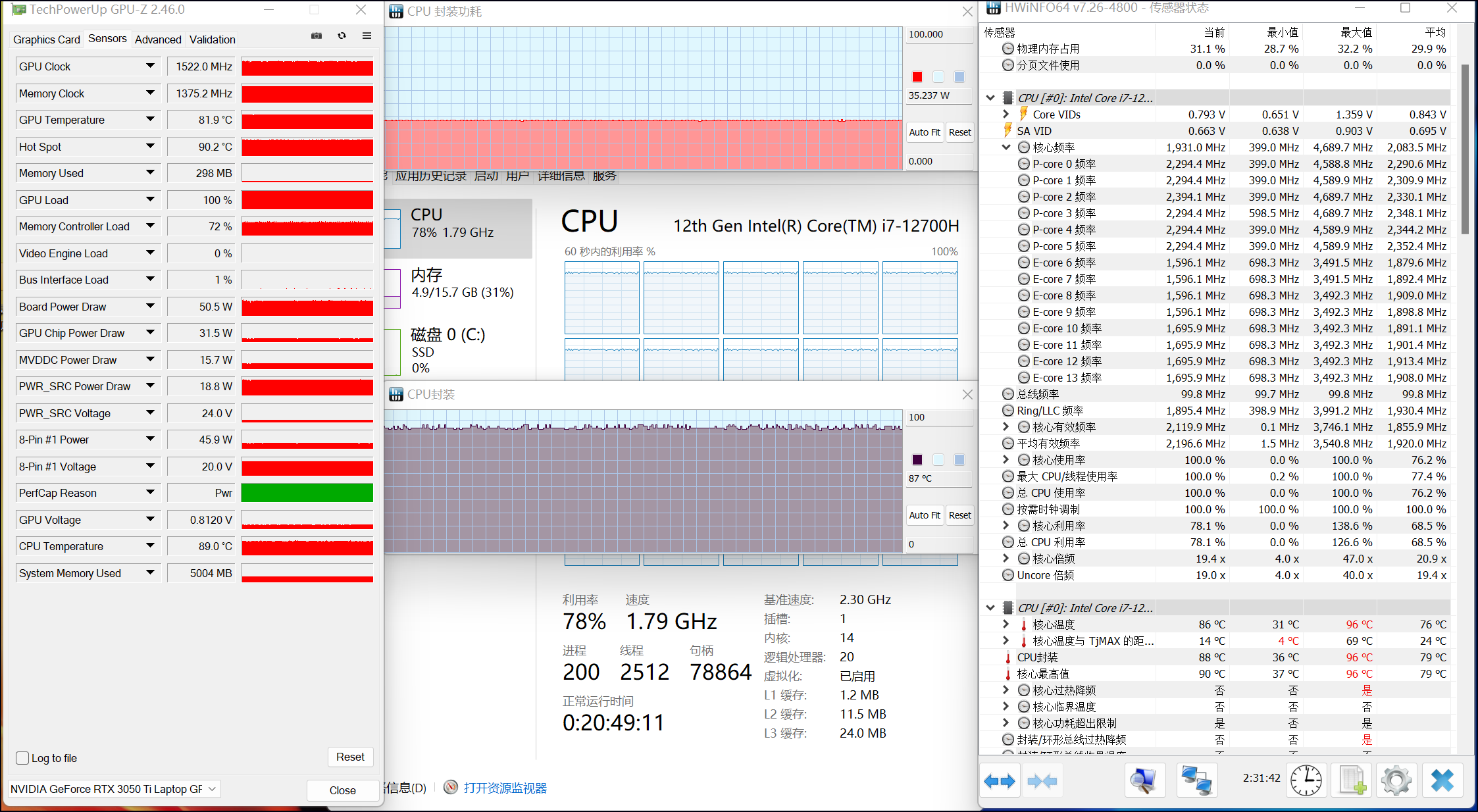Screen dimensions: 1478x812
Task: Enable the Log to file checkbox
Action: coord(22,758)
